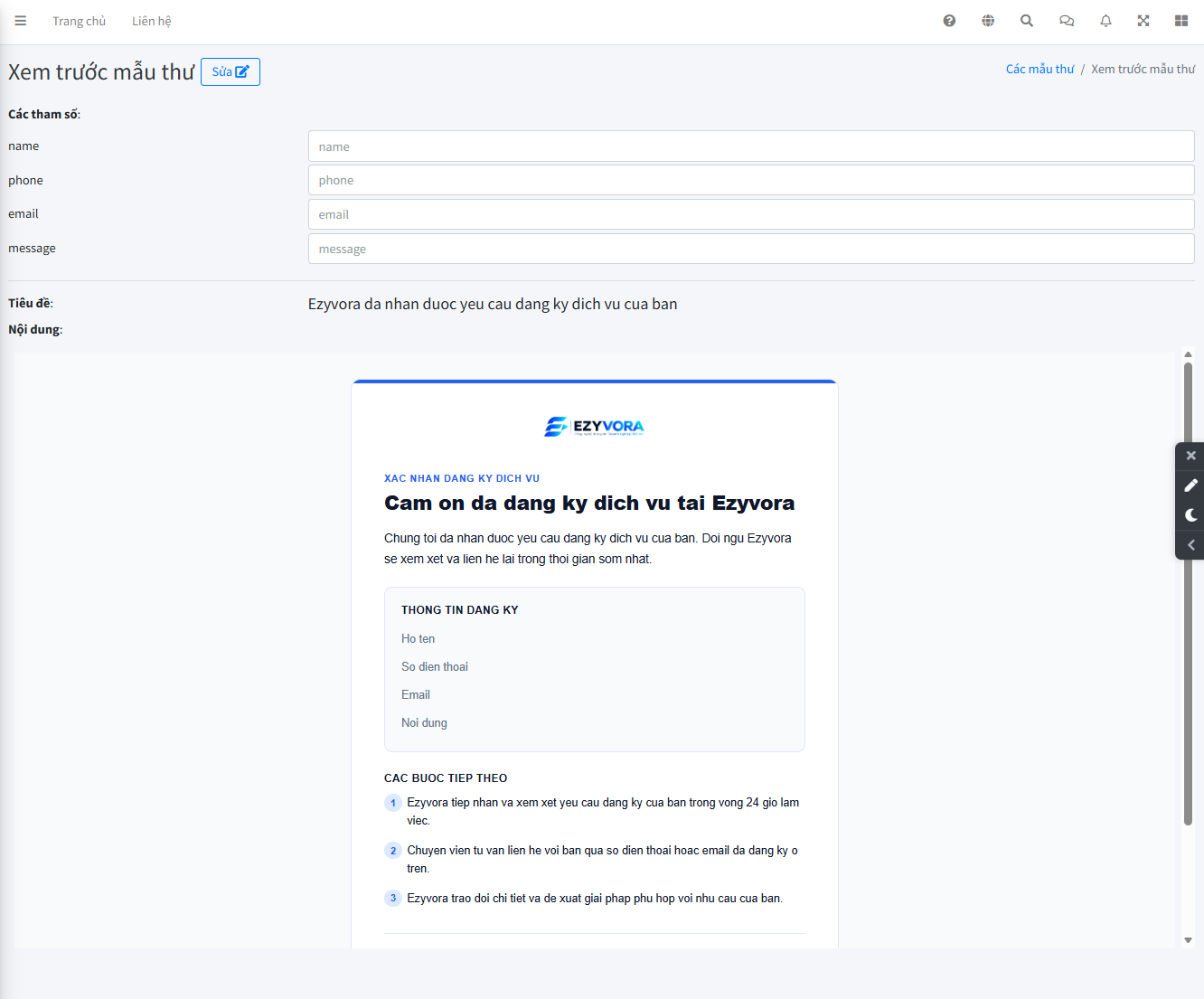
Task: Toggle fullscreen with expand arrows icon
Action: pyautogui.click(x=1143, y=21)
